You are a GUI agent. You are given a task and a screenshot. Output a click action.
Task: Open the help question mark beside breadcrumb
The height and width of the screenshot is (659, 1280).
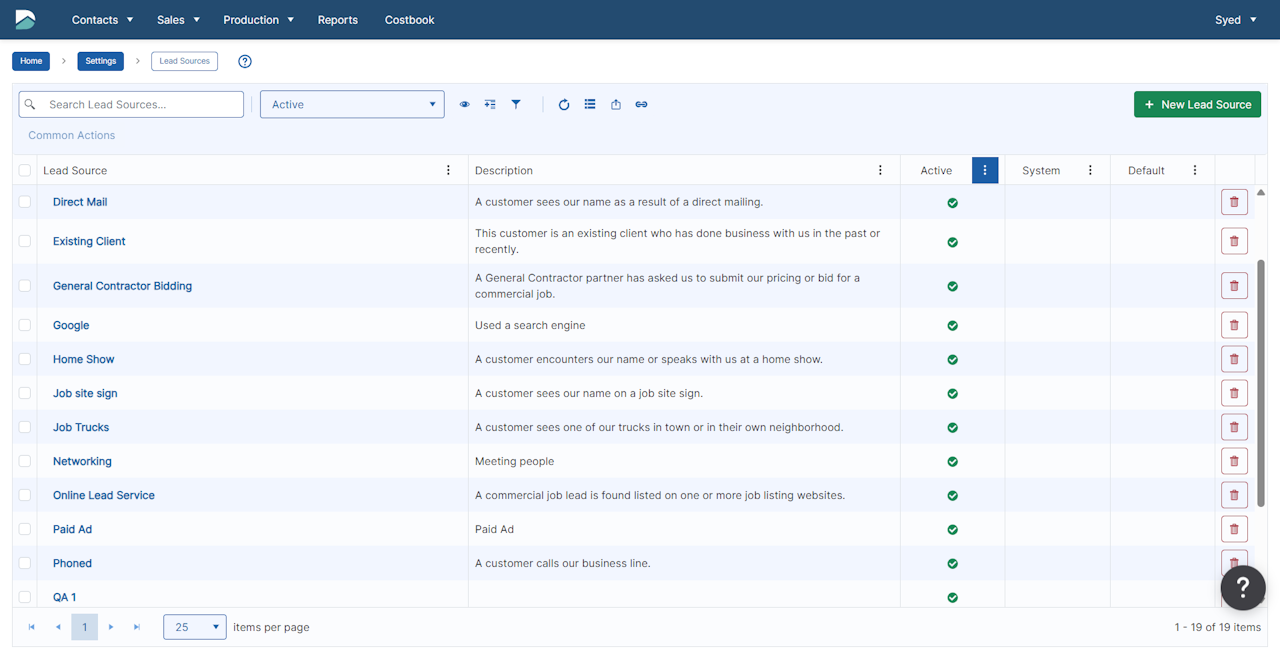245,62
